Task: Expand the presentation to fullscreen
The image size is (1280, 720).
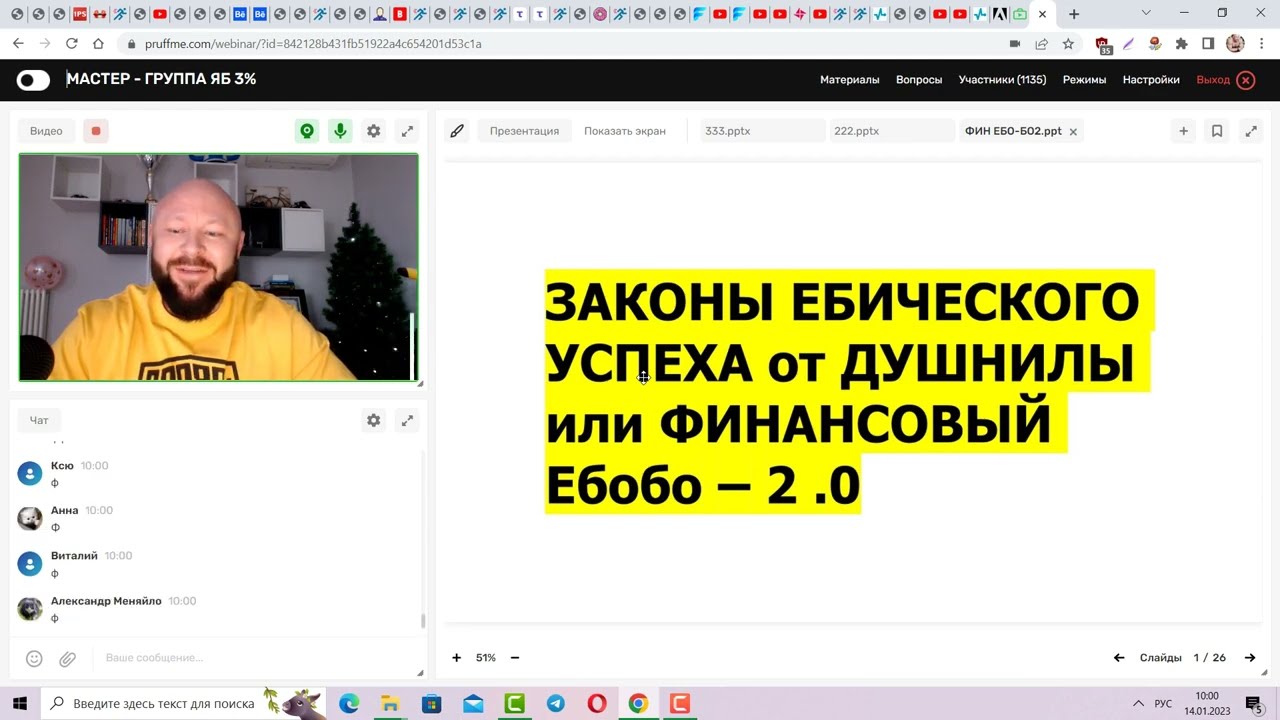Action: (x=1251, y=130)
